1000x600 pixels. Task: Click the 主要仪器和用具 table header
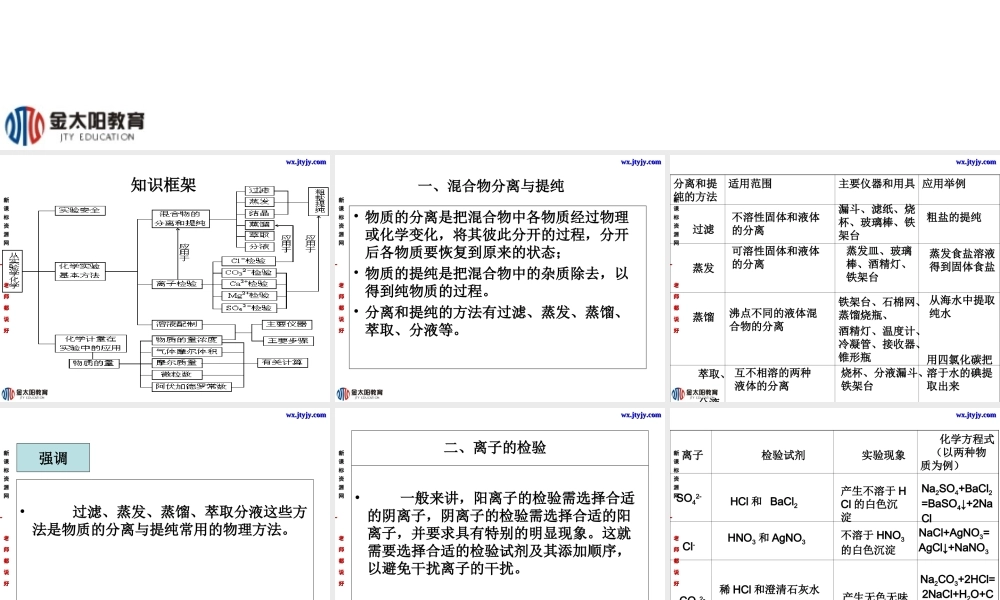click(x=876, y=184)
